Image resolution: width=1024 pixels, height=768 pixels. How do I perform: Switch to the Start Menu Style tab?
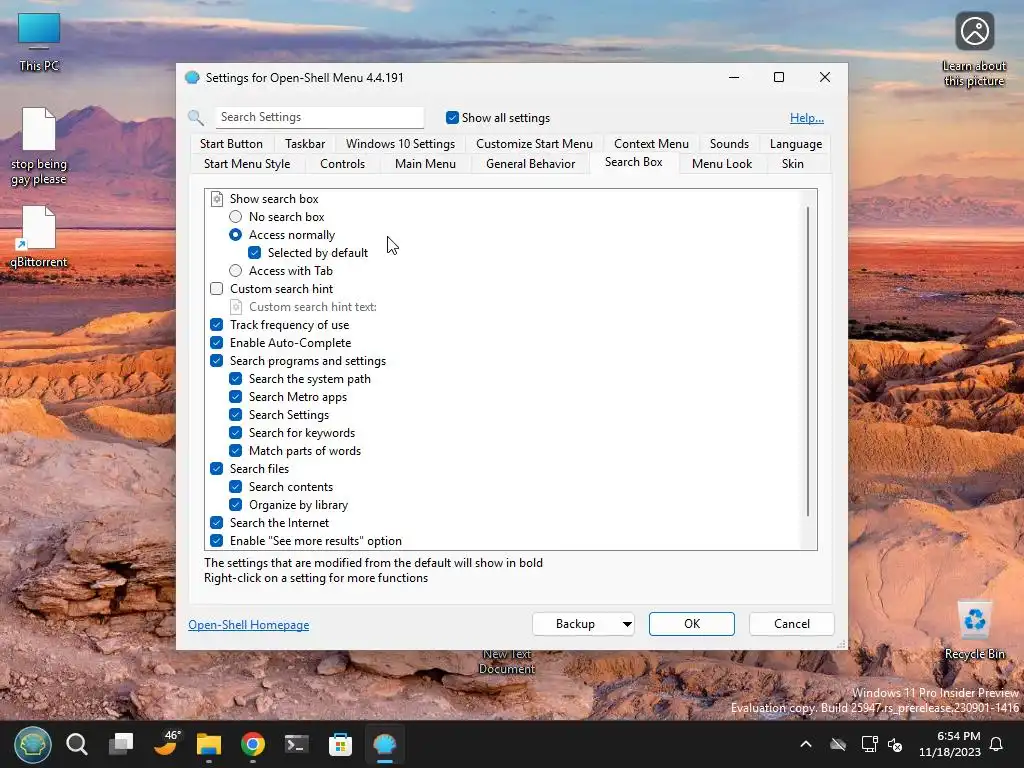[x=247, y=164]
